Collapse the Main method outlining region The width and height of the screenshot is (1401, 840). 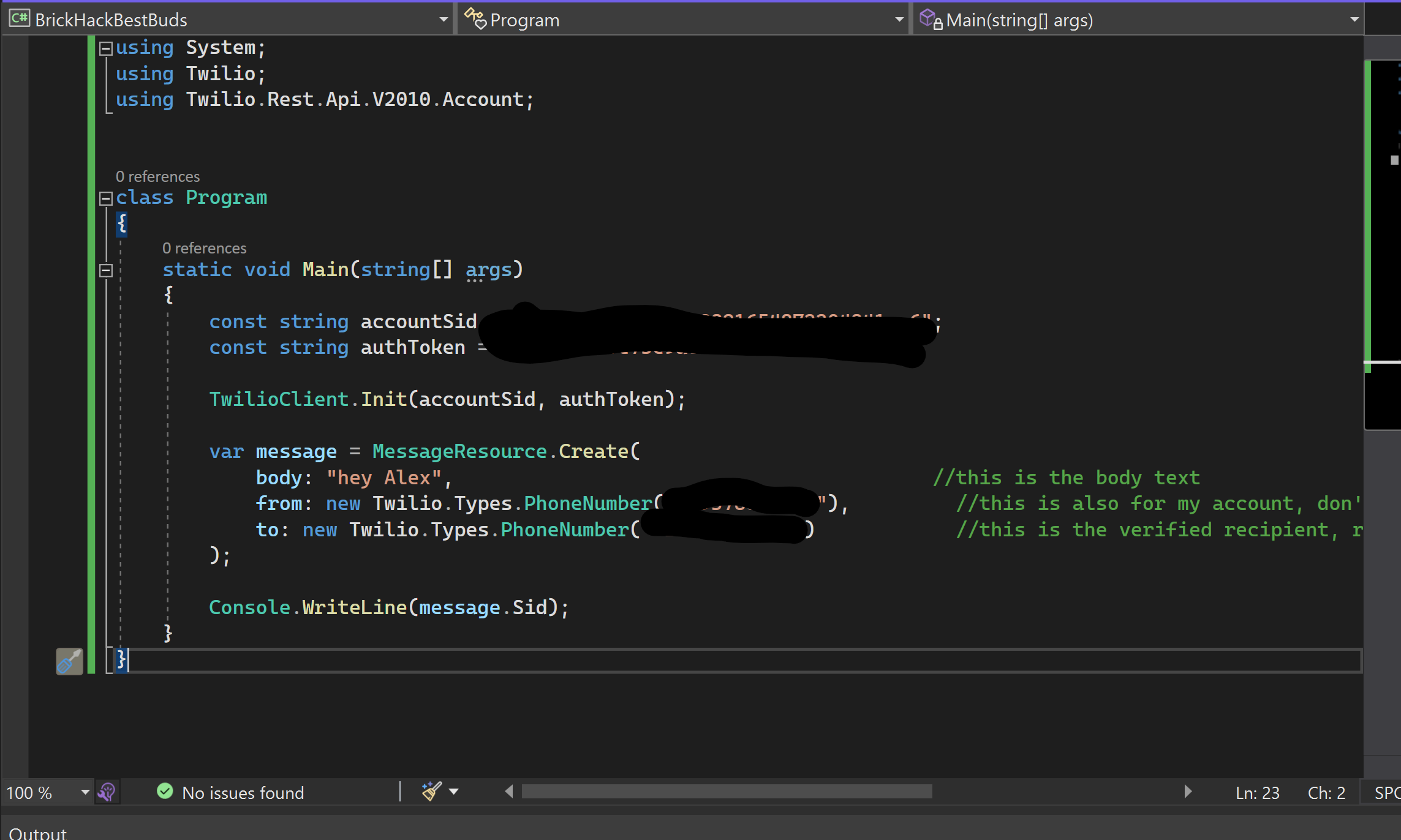click(105, 270)
